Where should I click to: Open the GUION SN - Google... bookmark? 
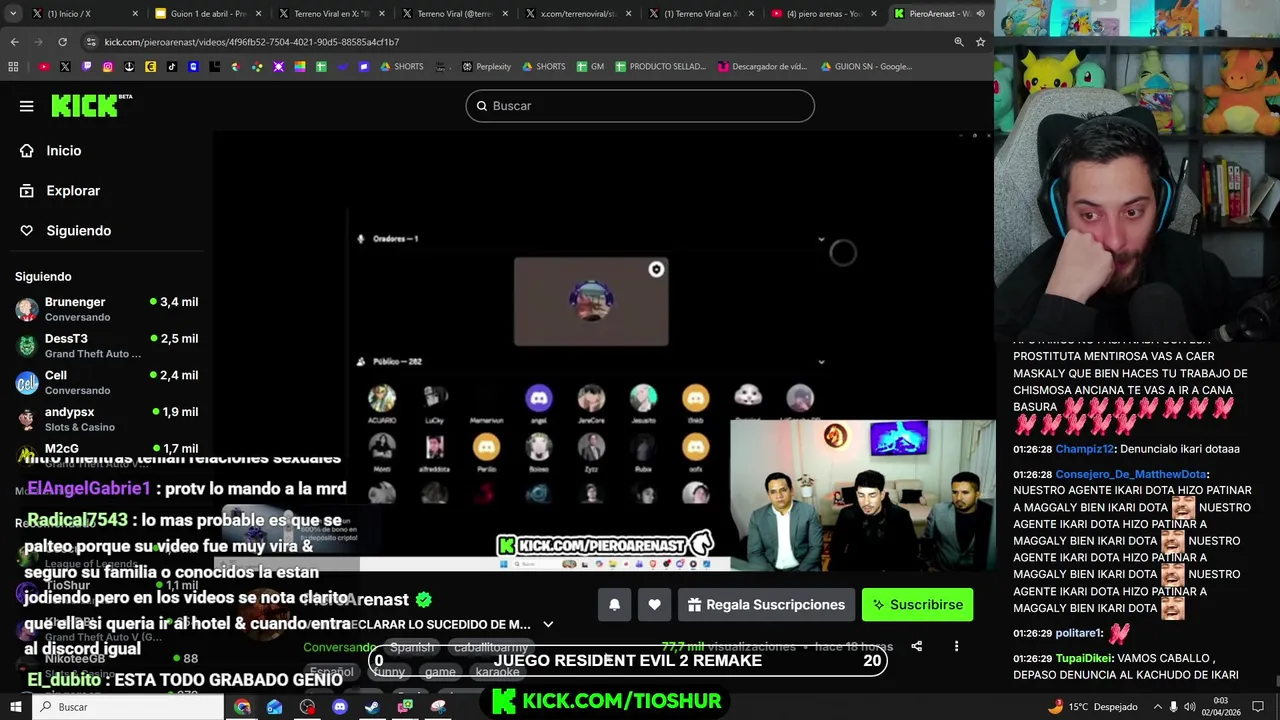pyautogui.click(x=866, y=67)
